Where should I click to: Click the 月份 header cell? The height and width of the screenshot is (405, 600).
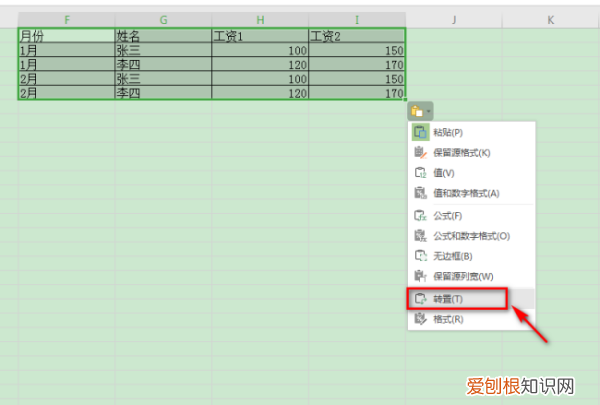67,36
